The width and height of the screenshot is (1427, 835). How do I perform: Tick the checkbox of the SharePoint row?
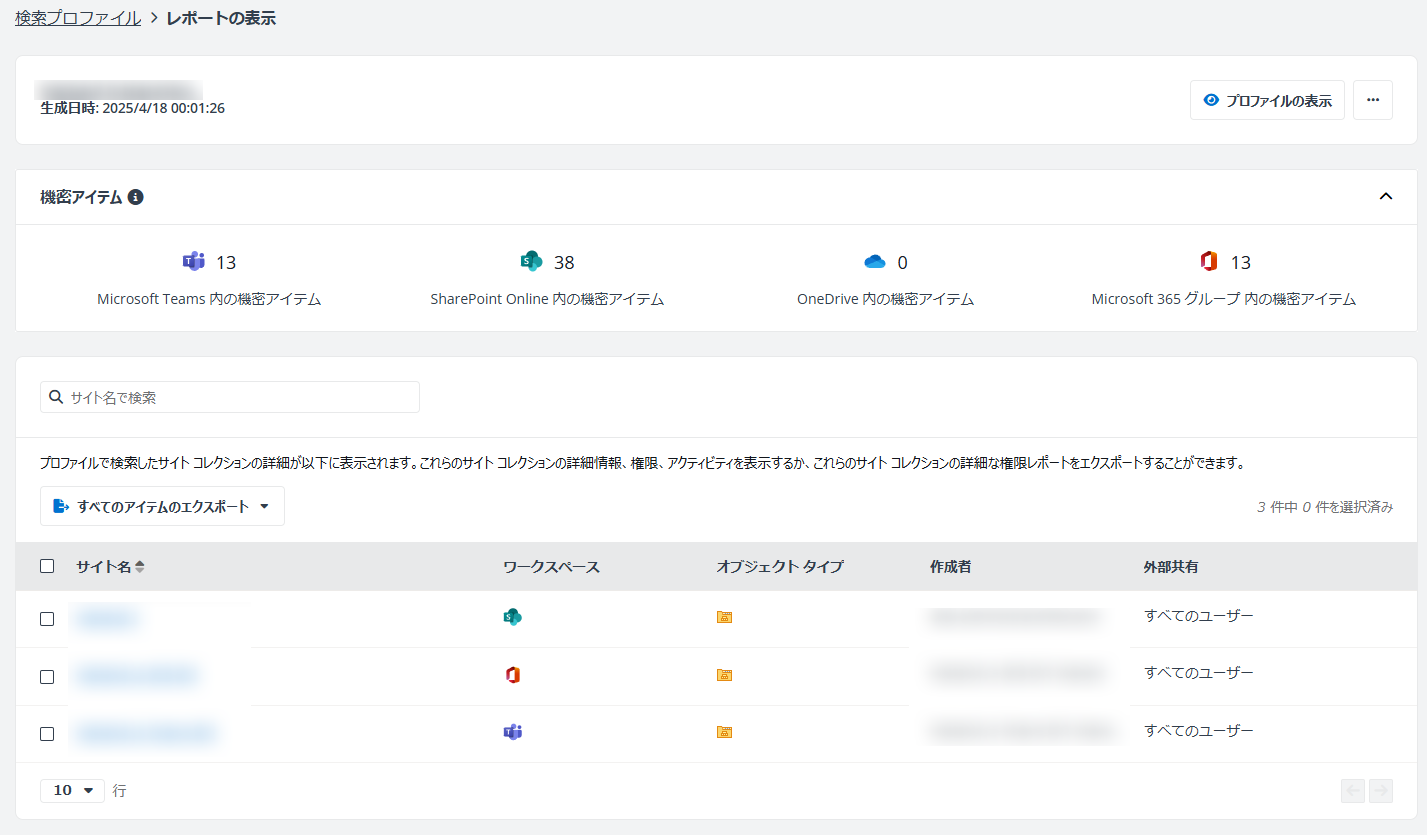(x=47, y=619)
